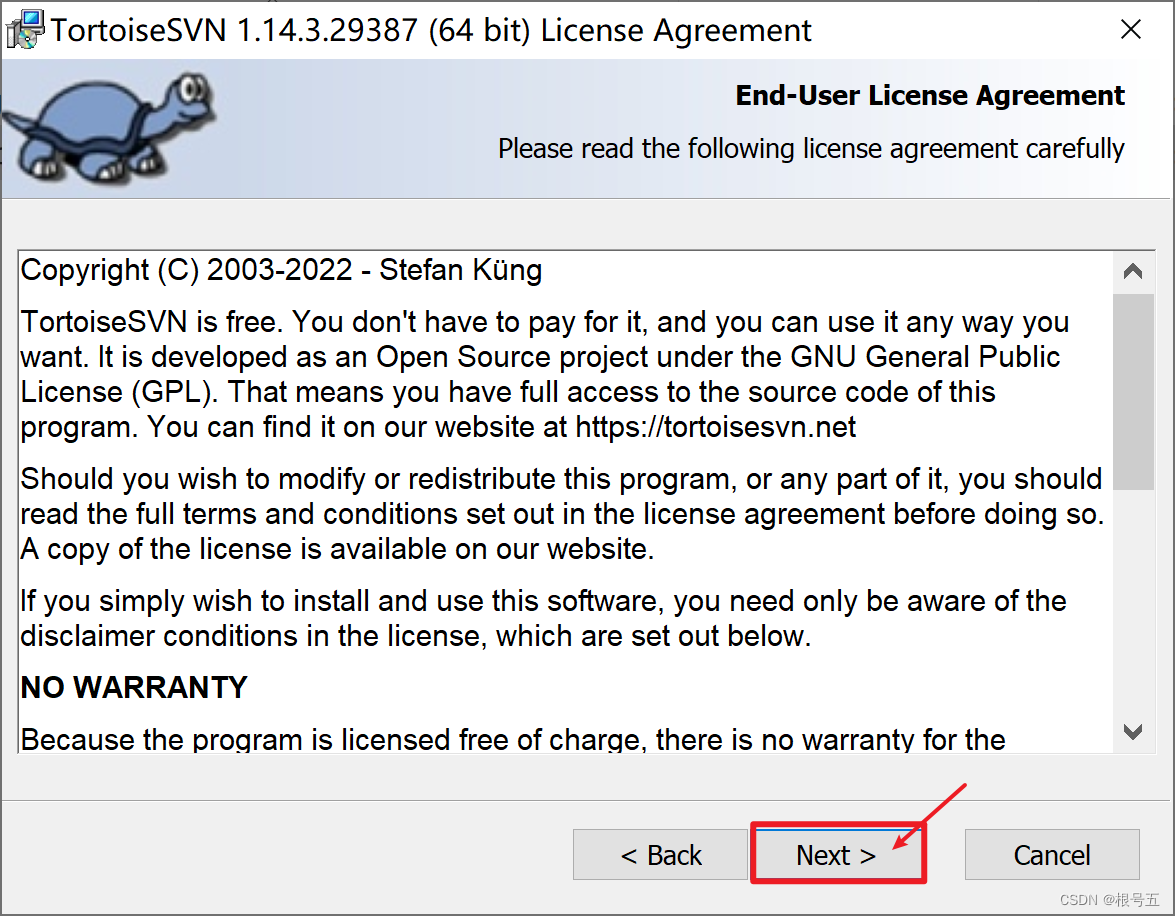Click 'Should you wish to modify or redistribute' line
The image size is (1175, 916).
(561, 479)
